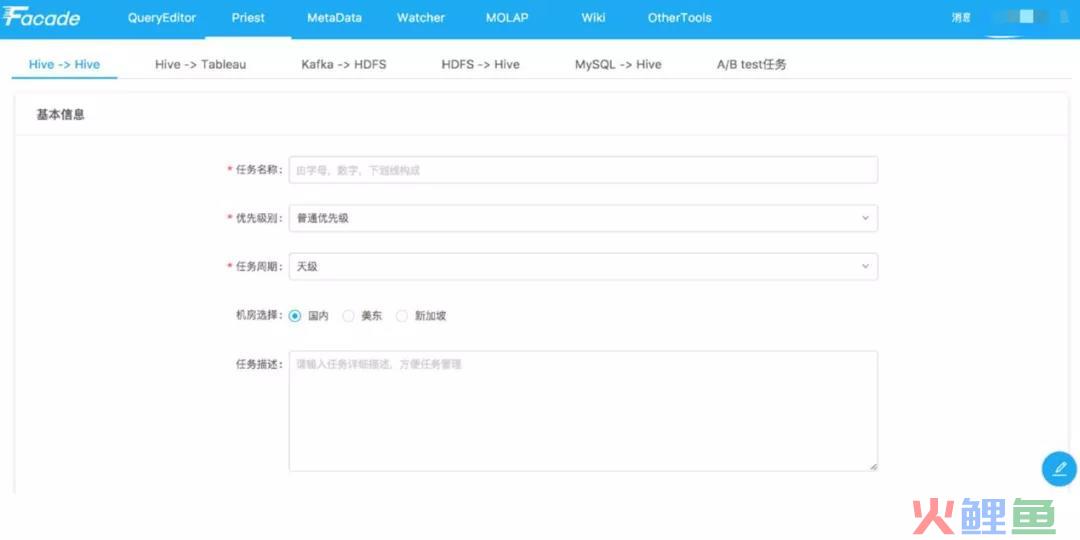
Task: Open the Priest menu
Action: [x=248, y=18]
